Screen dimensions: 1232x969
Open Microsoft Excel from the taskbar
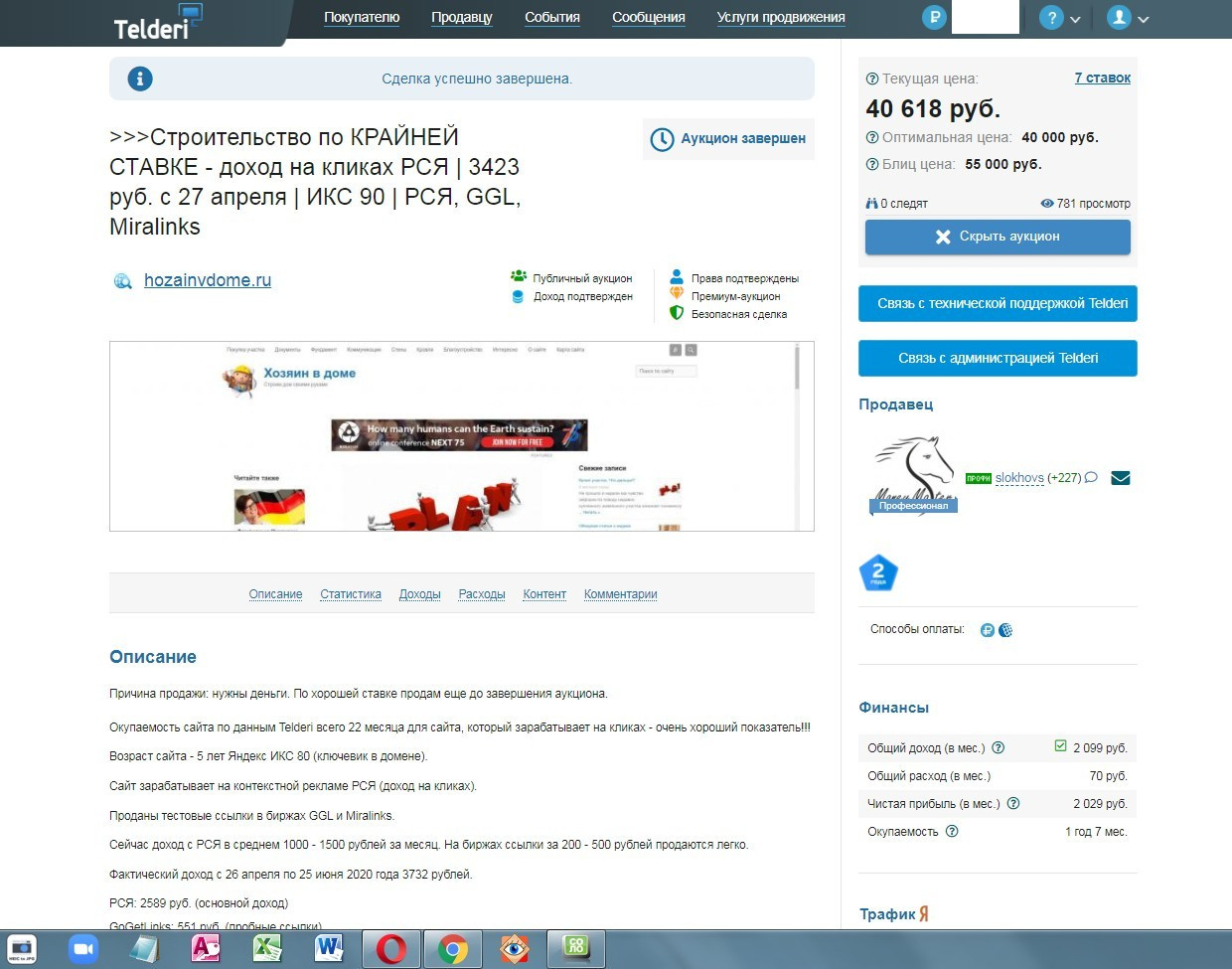(x=267, y=949)
